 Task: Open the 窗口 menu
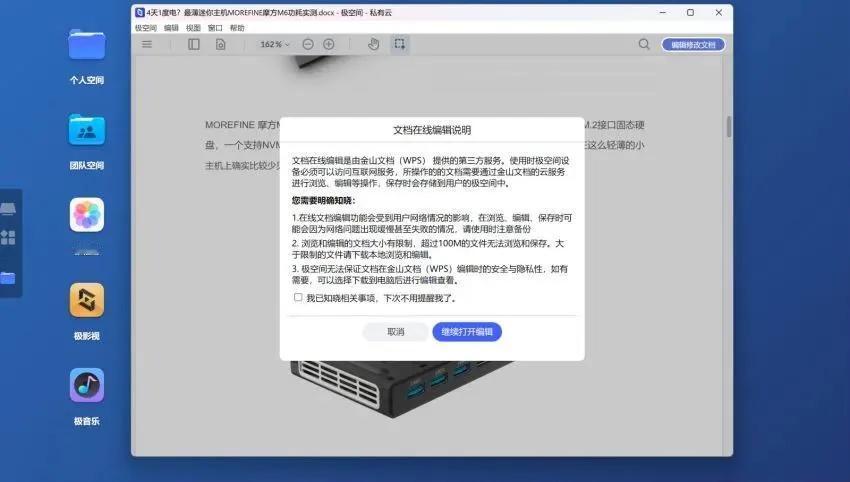(x=215, y=28)
